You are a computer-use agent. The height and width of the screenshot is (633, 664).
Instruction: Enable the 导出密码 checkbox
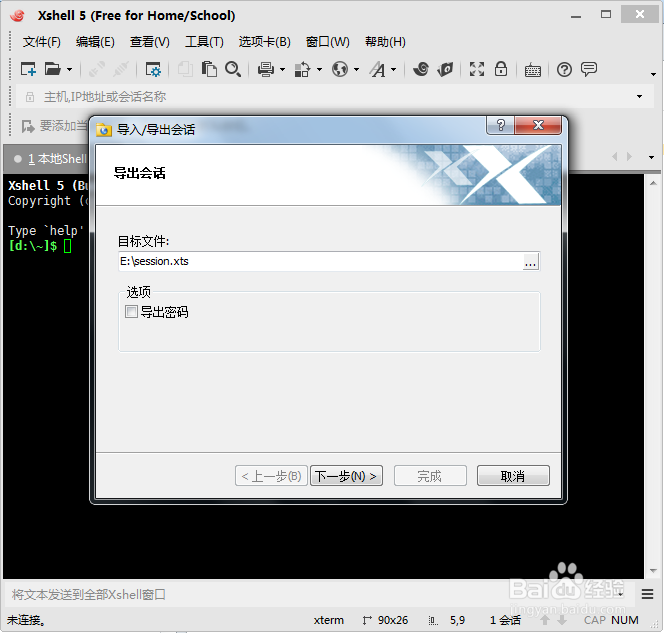[x=131, y=312]
